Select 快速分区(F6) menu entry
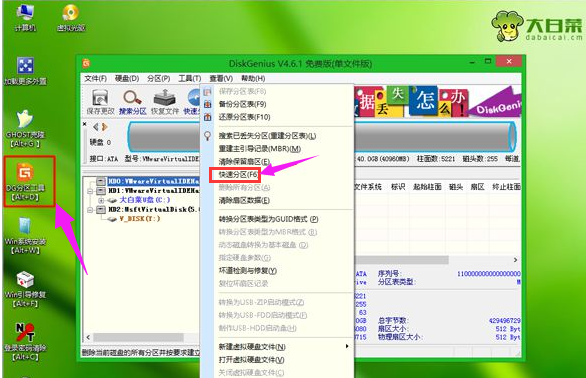This screenshot has width=586, height=378. 238,175
